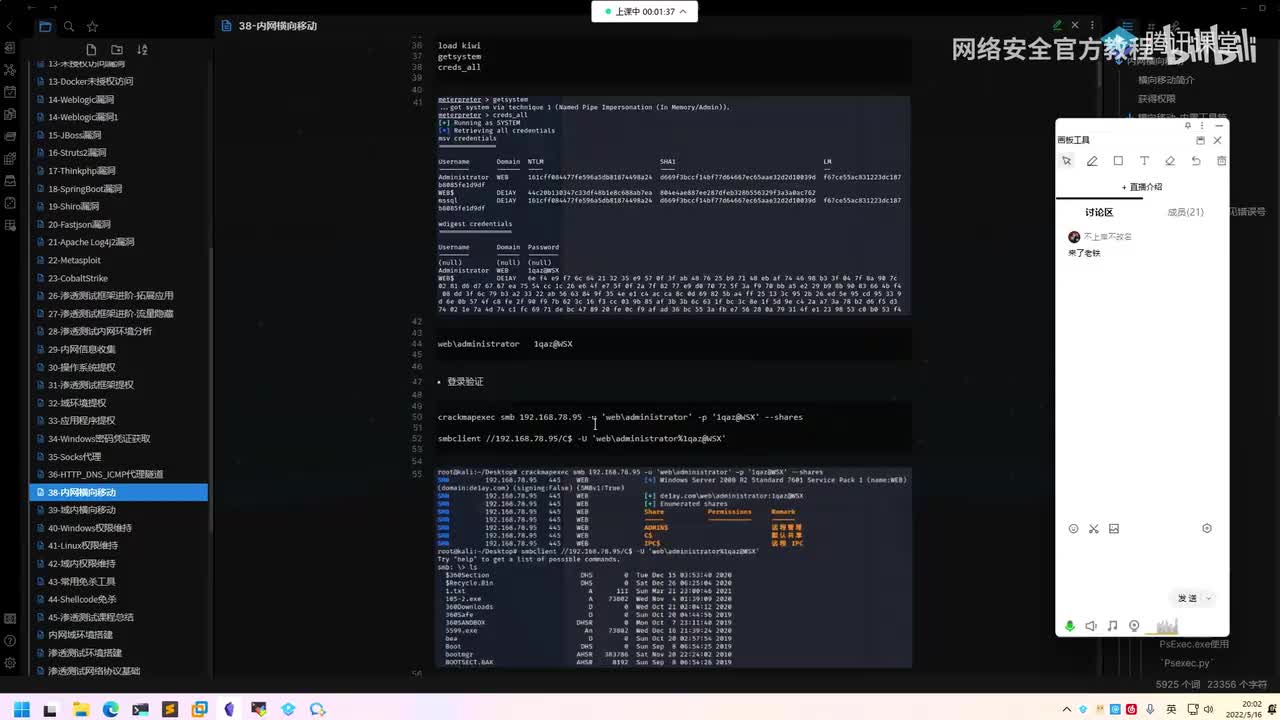
Task: Open note 内网域环境搭建
Action: [x=80, y=635]
